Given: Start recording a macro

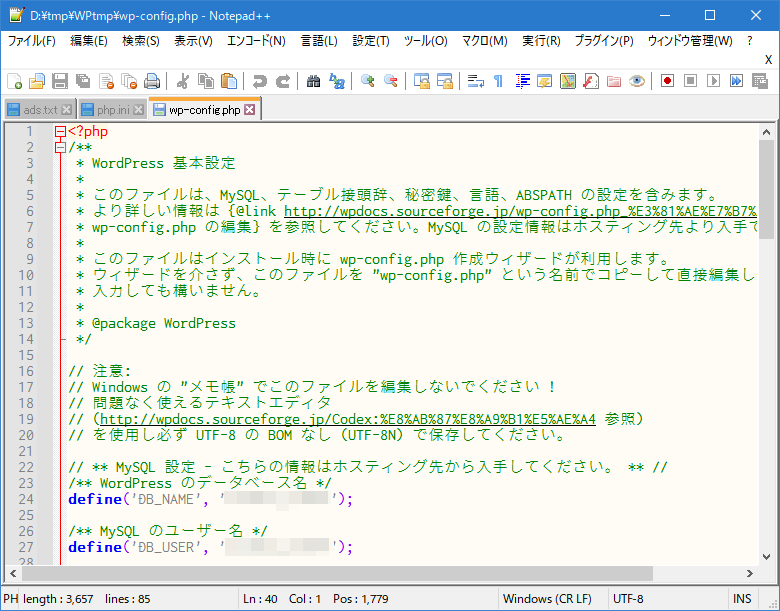Looking at the screenshot, I should [x=668, y=81].
